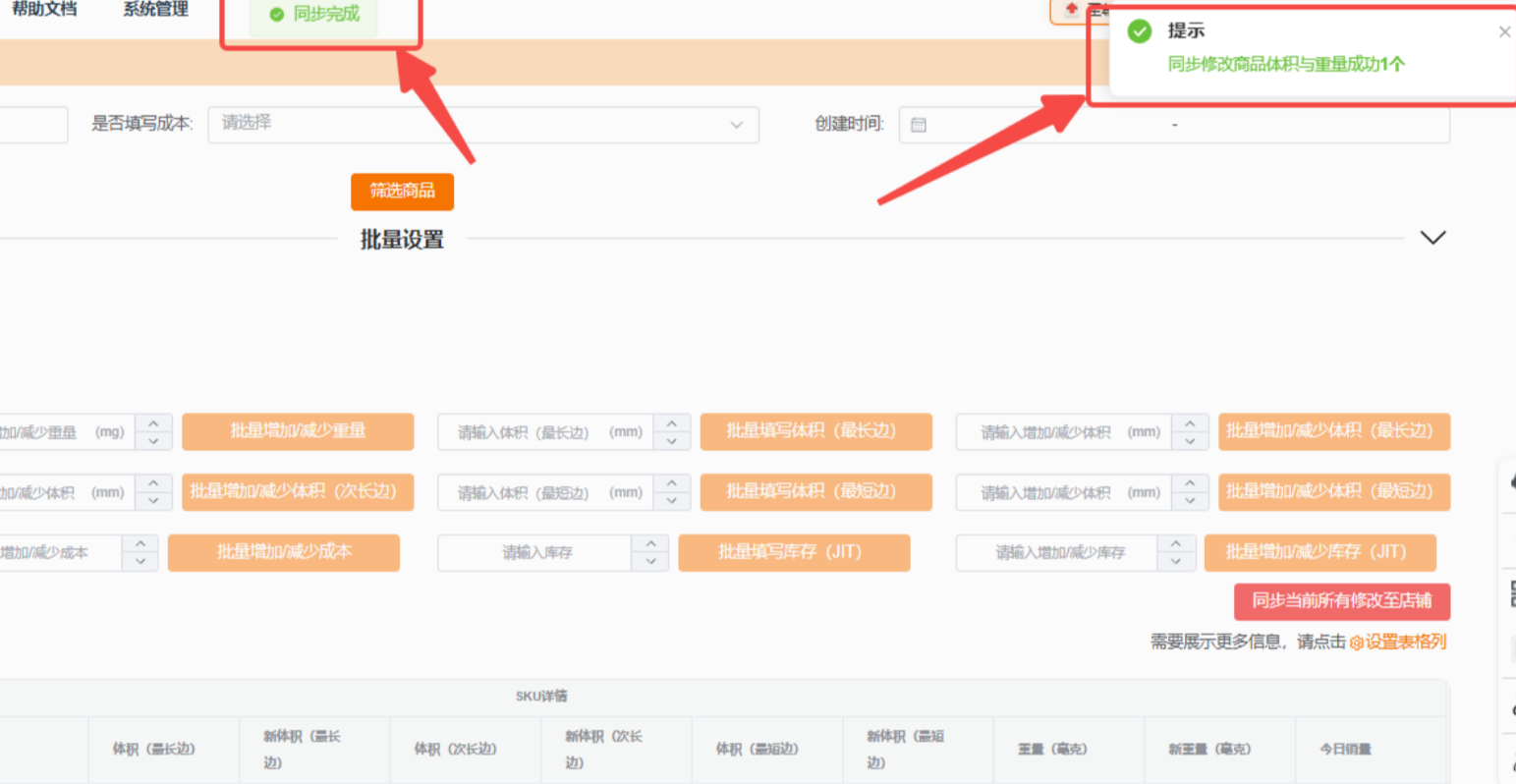This screenshot has height=784, width=1516.
Task: Click the down stepper on the 请输入库存 field
Action: point(650,559)
